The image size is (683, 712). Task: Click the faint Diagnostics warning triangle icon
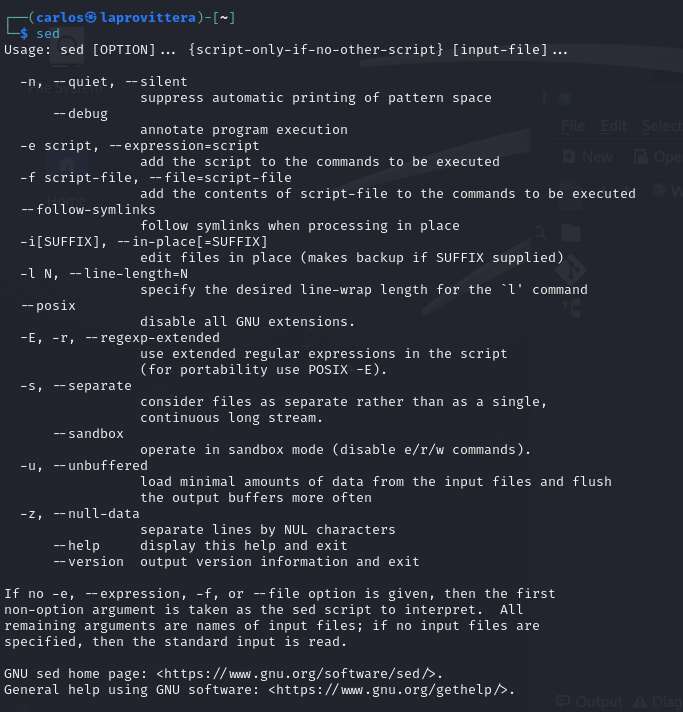click(x=640, y=702)
